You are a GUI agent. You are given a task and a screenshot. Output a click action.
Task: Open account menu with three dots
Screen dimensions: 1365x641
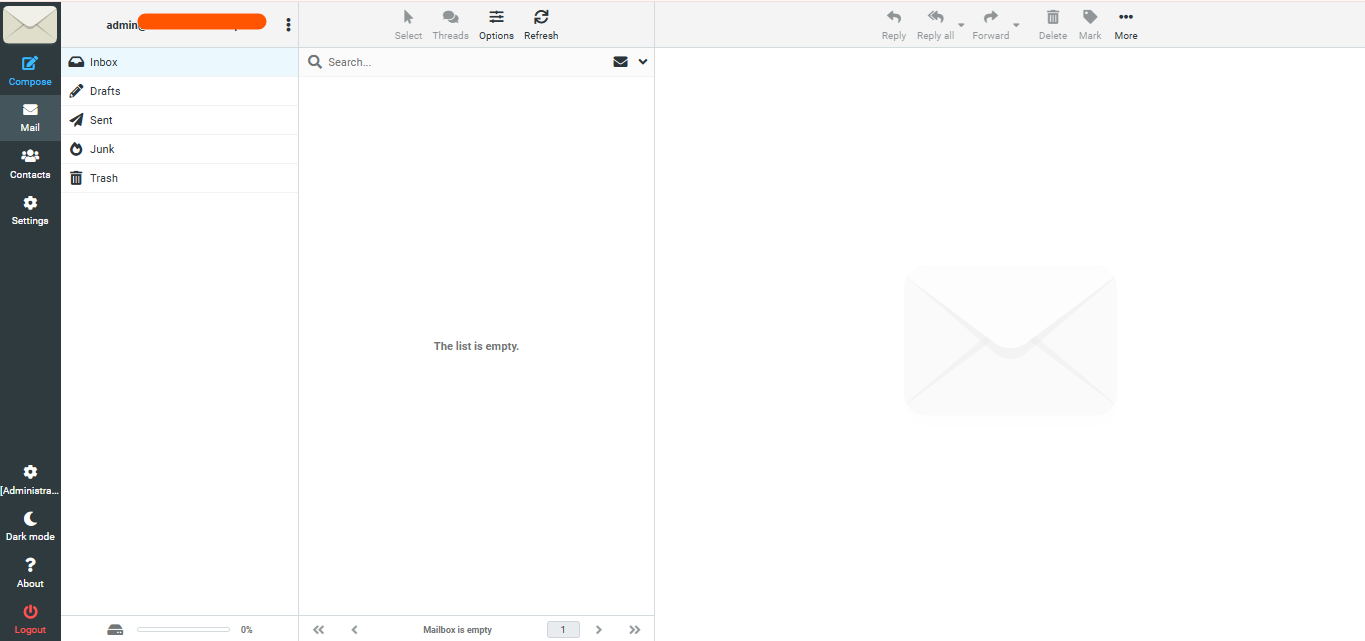coord(289,24)
